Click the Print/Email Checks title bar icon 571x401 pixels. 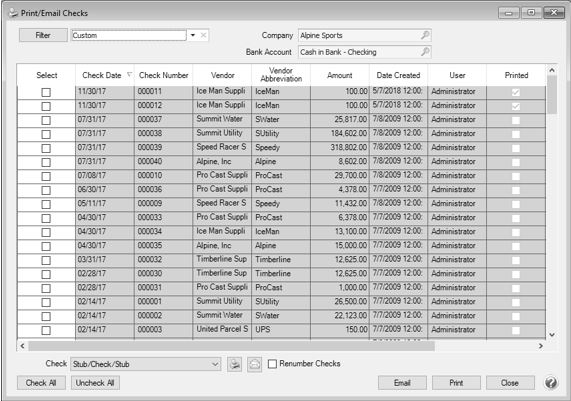click(x=13, y=13)
